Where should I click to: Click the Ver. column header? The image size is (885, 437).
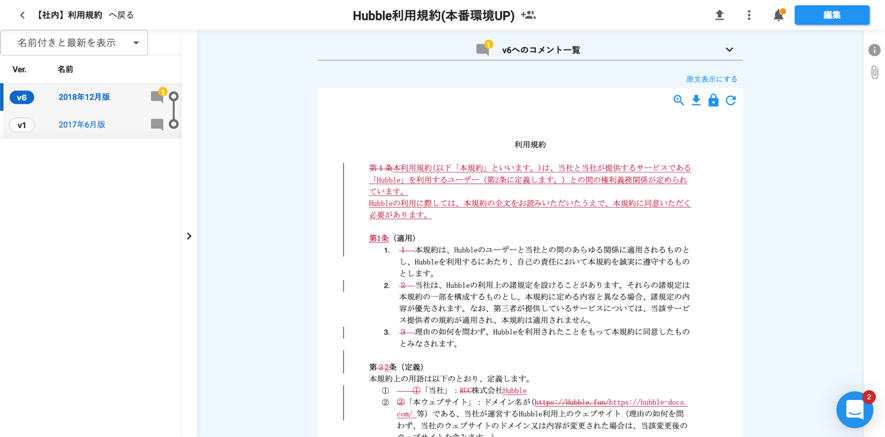tap(19, 69)
